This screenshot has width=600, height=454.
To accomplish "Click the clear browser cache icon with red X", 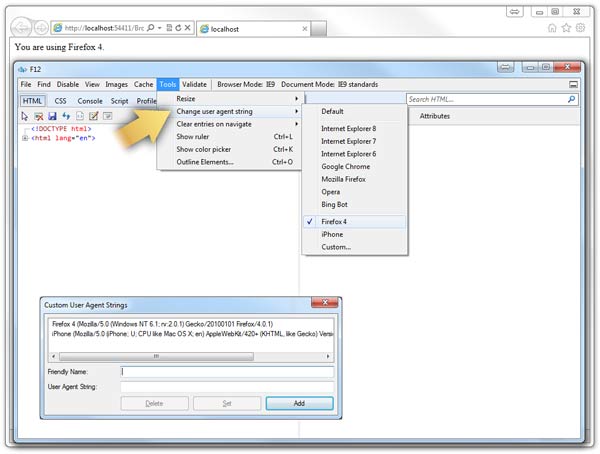I will (39, 116).
